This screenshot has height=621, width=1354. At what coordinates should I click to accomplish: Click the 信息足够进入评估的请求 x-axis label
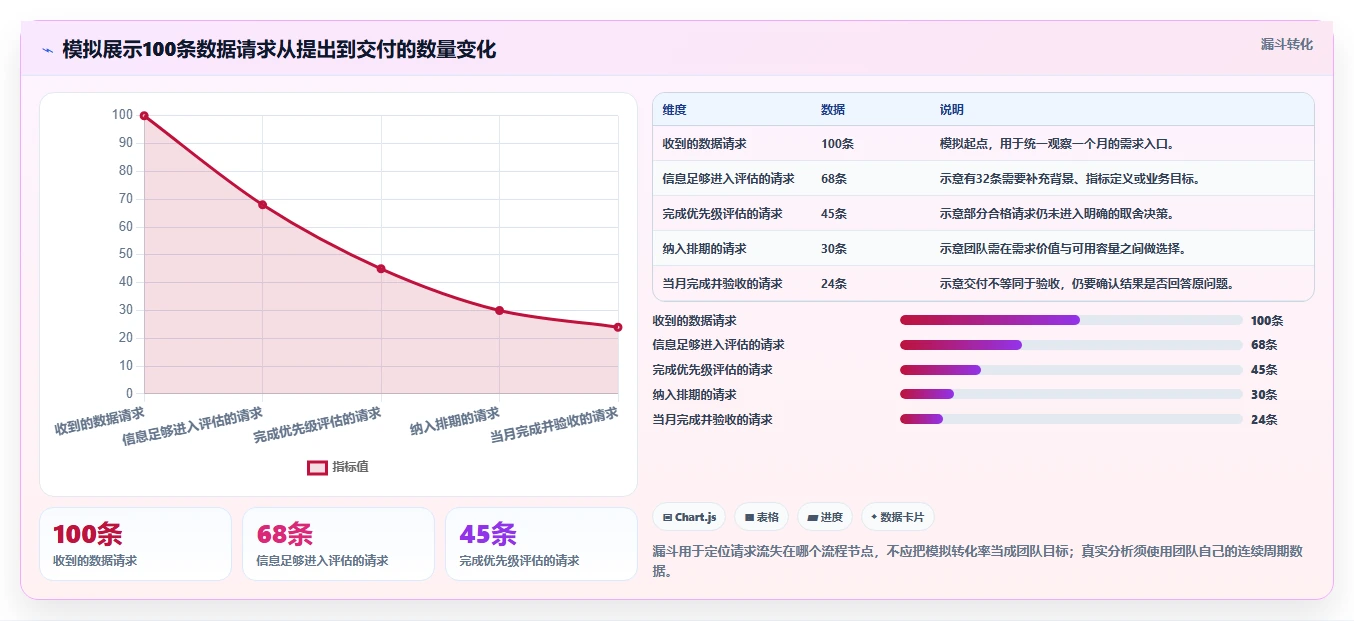pos(193,427)
